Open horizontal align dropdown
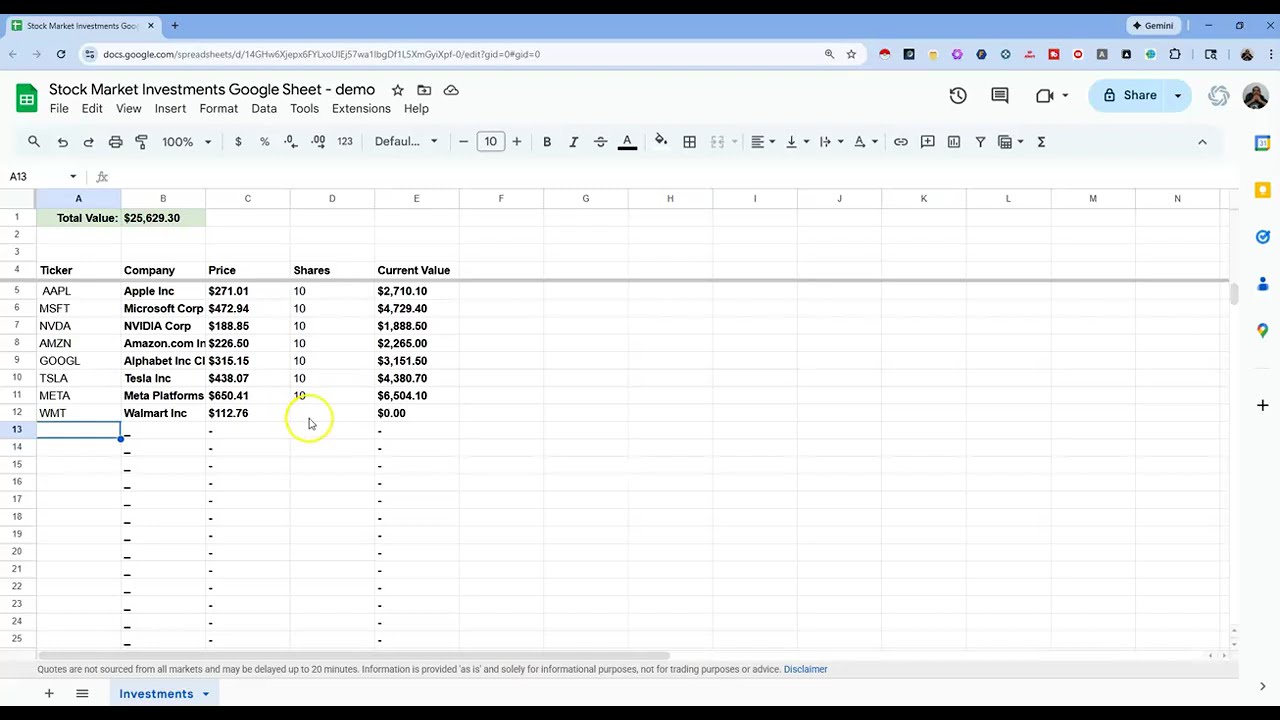 point(763,142)
